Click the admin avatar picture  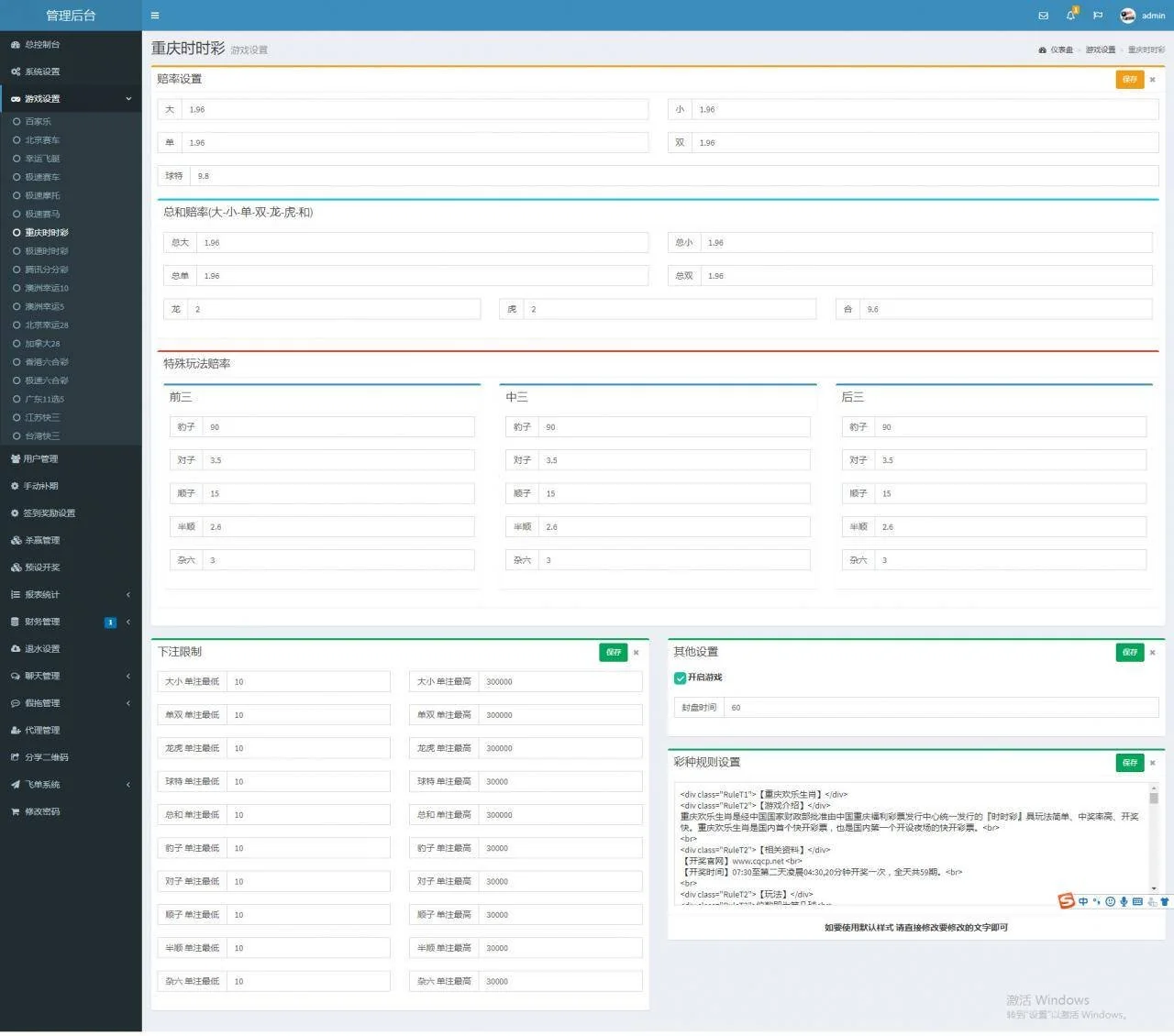(1128, 16)
